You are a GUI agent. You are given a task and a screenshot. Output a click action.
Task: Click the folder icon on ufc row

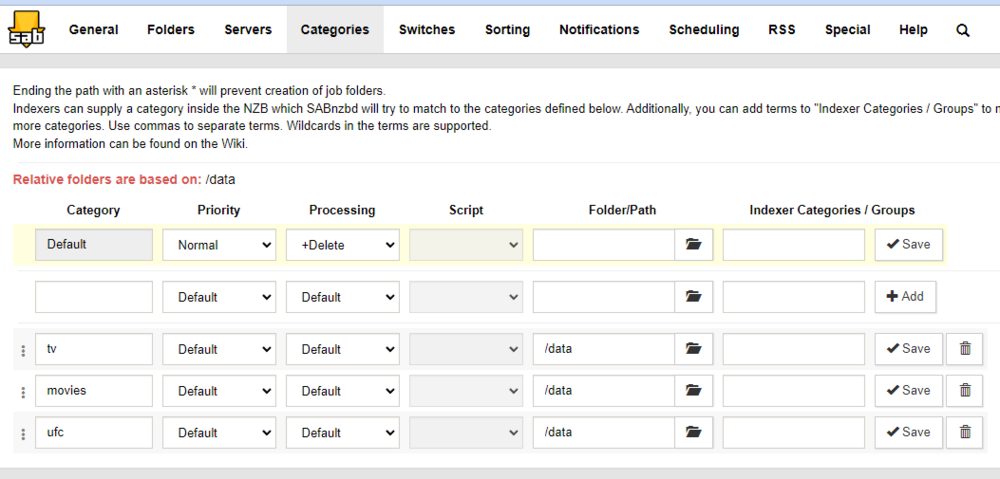693,432
